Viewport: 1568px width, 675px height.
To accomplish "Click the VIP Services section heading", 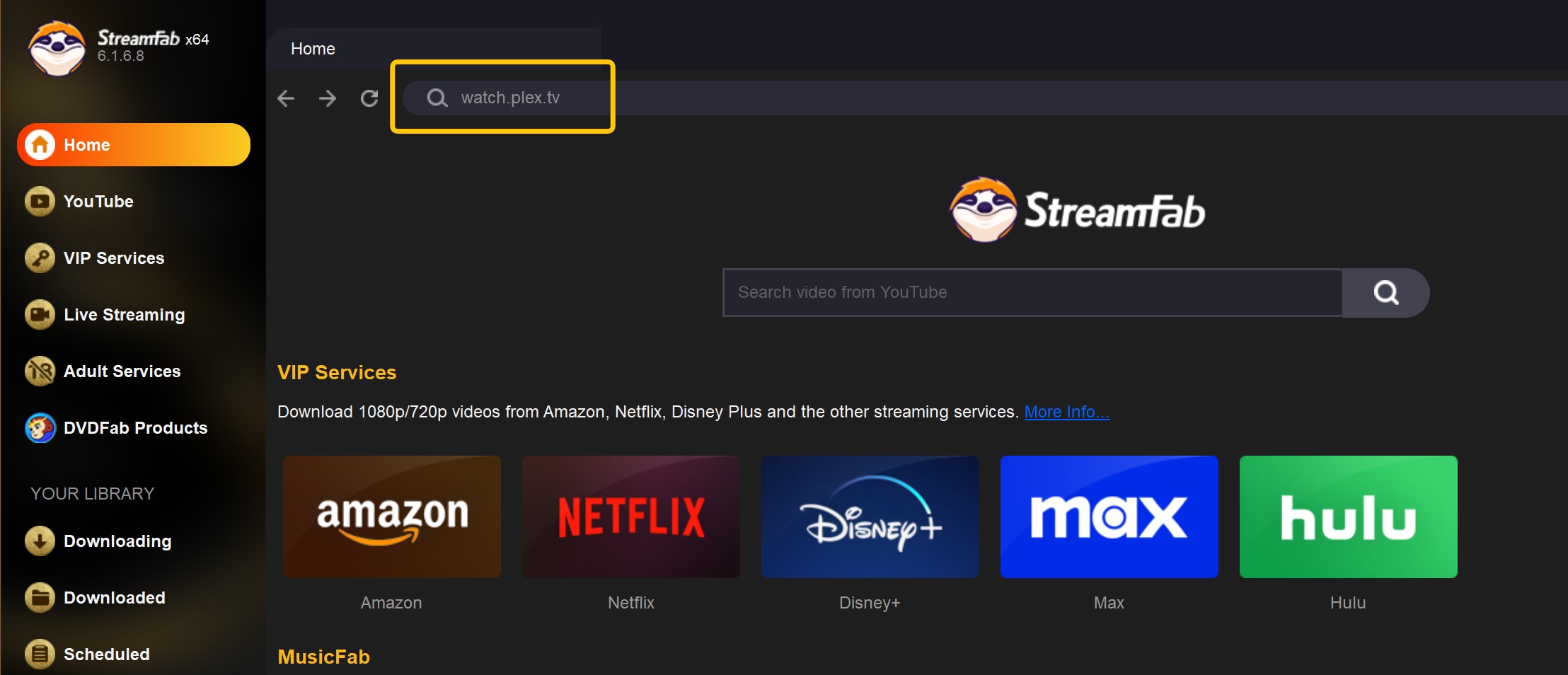I will [337, 373].
